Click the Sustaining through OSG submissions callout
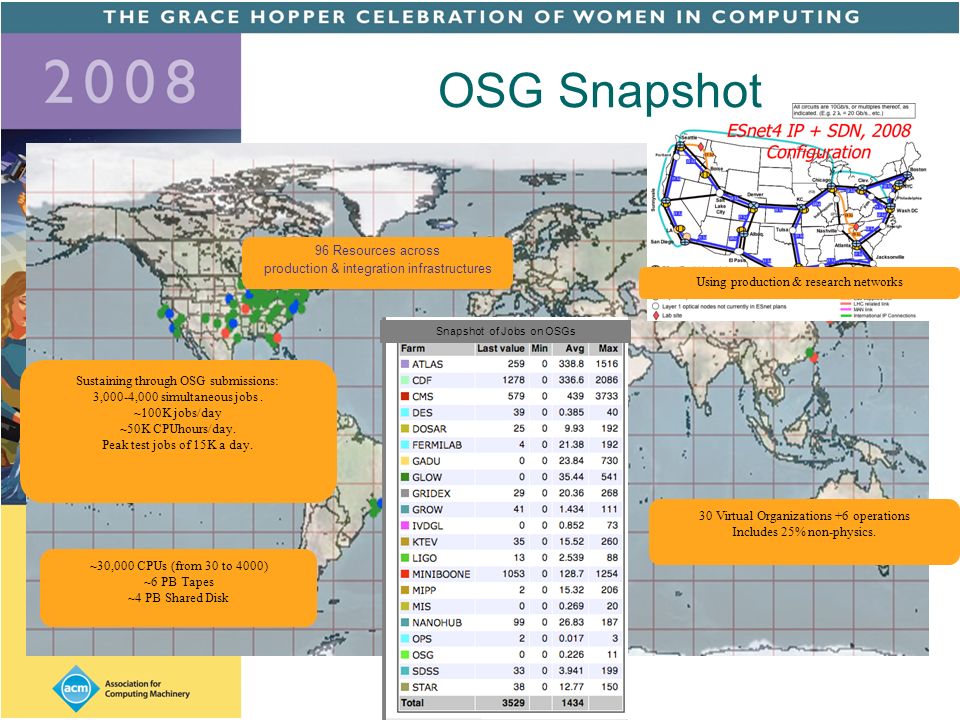The height and width of the screenshot is (720, 960). click(178, 431)
